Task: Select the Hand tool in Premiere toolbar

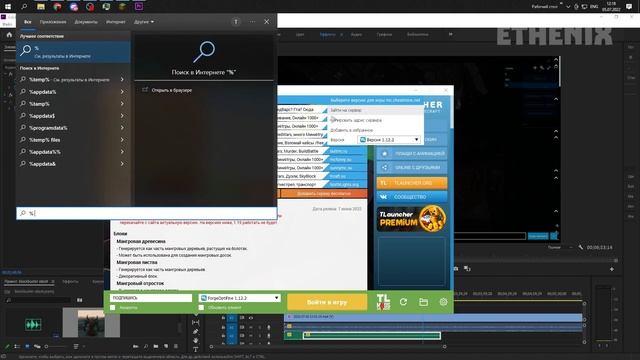Action: coord(196,340)
